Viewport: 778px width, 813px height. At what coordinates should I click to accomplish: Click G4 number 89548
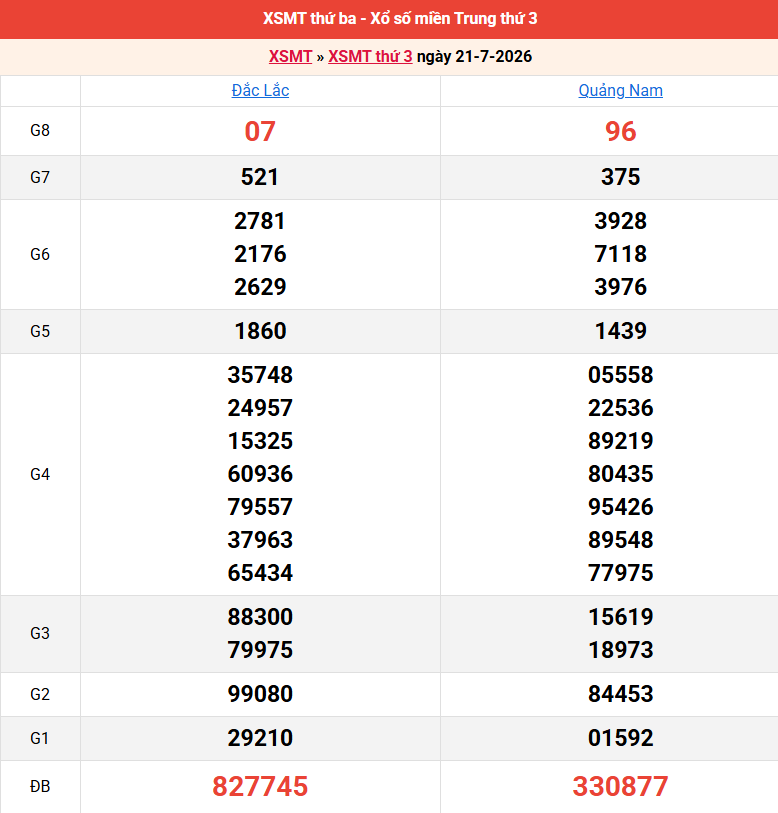click(620, 540)
